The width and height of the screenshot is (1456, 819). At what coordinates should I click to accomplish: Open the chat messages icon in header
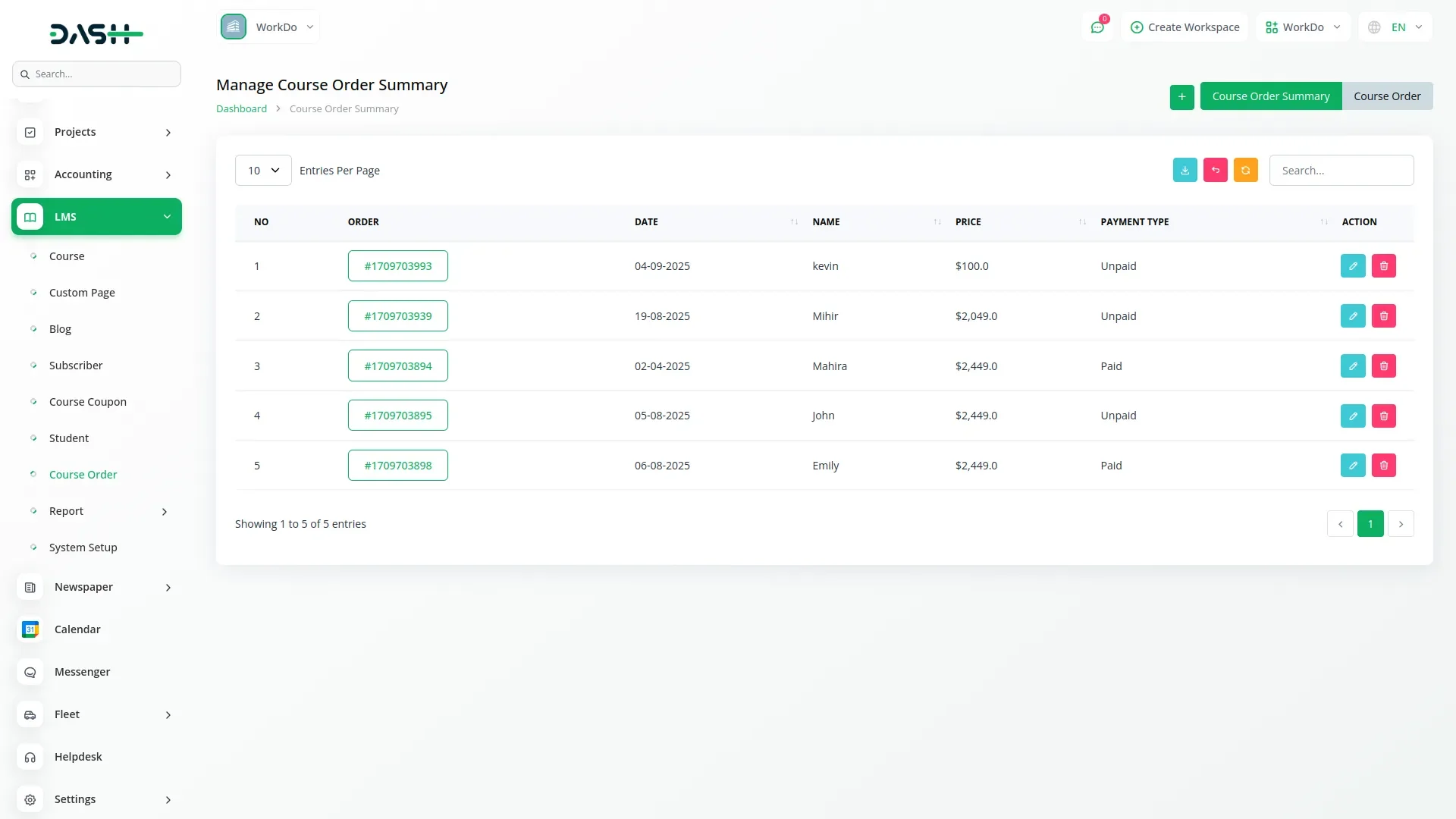click(x=1097, y=27)
